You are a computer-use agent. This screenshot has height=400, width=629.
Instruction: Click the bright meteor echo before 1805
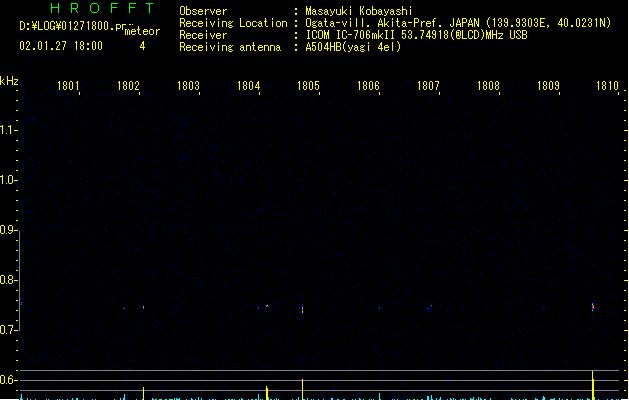click(x=302, y=309)
